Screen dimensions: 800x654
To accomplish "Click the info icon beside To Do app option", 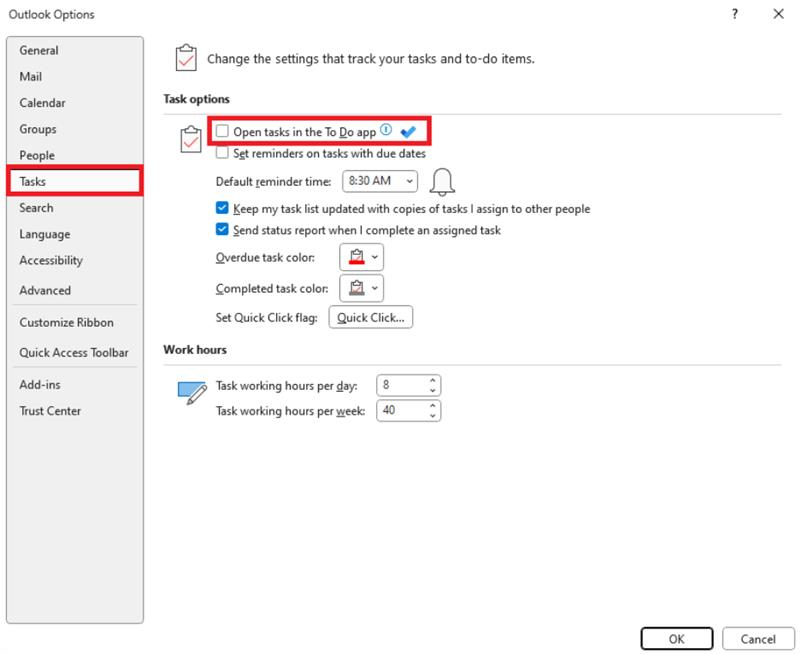I will coord(386,130).
